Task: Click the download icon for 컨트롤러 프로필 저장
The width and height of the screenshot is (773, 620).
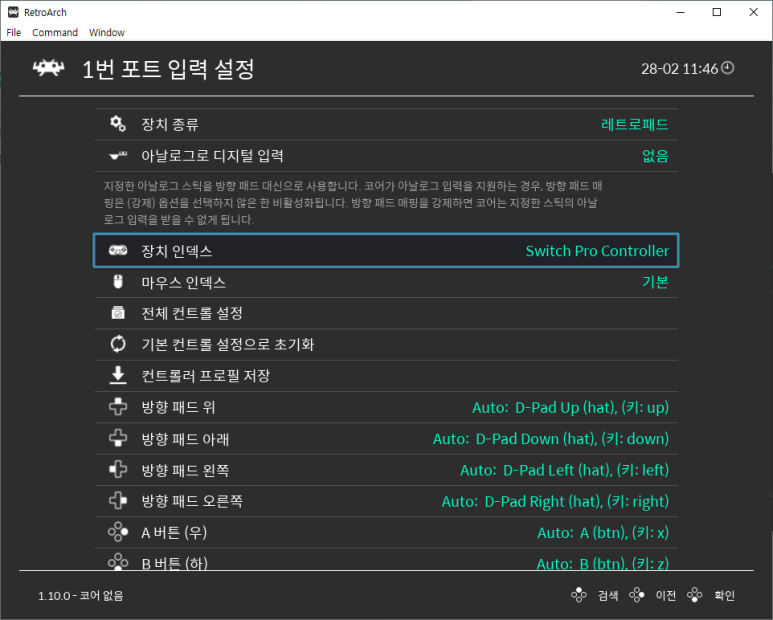Action: coord(118,375)
